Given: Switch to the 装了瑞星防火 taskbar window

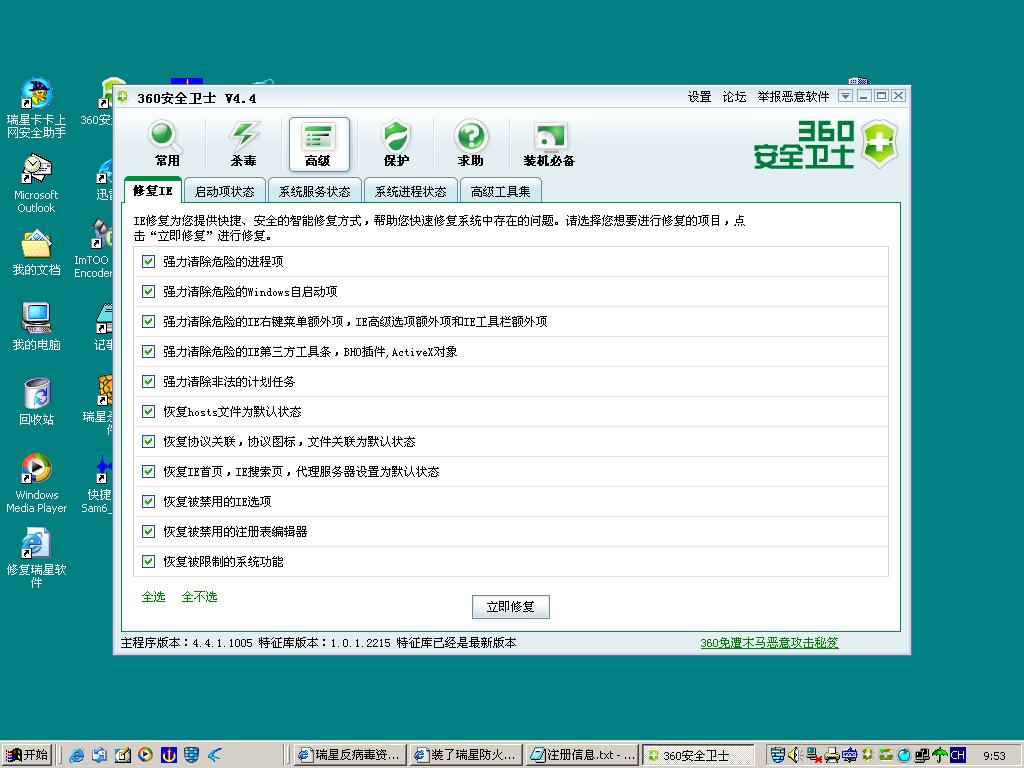Looking at the screenshot, I should (x=466, y=755).
